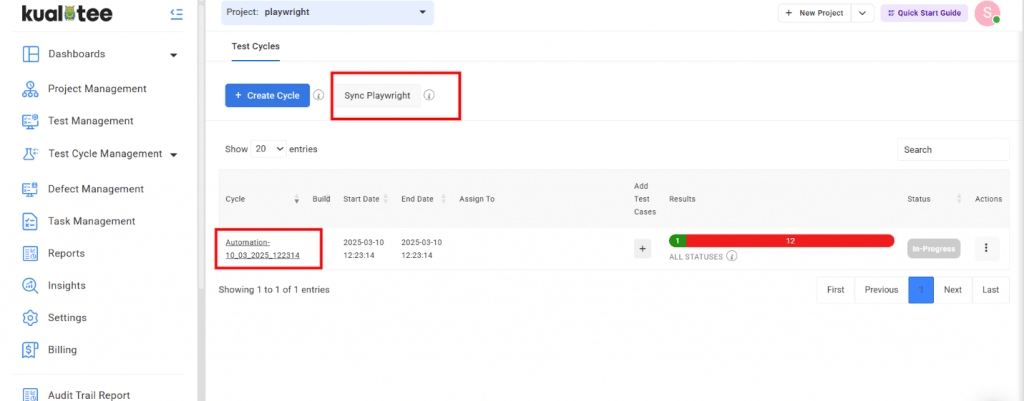Click the Test Cycle Management flask icon

31,154
